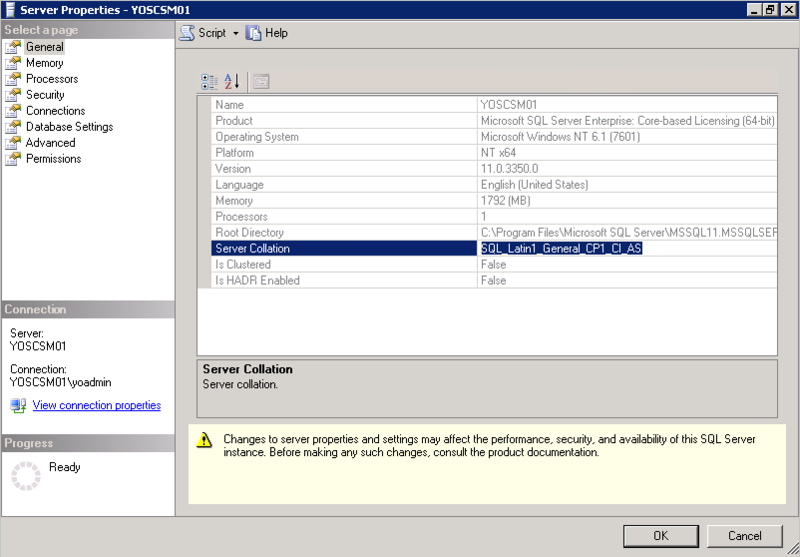
Task: Click the Script button label
Action: pos(212,33)
